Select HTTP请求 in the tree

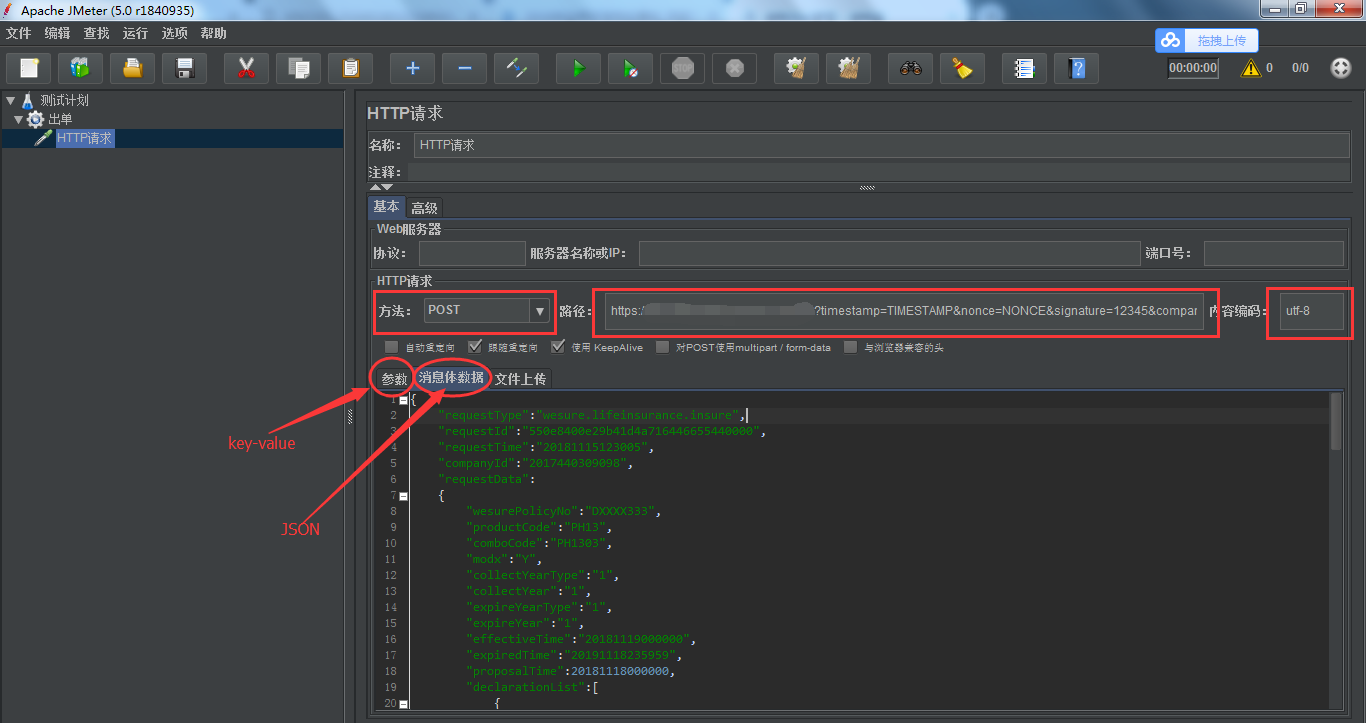point(84,138)
